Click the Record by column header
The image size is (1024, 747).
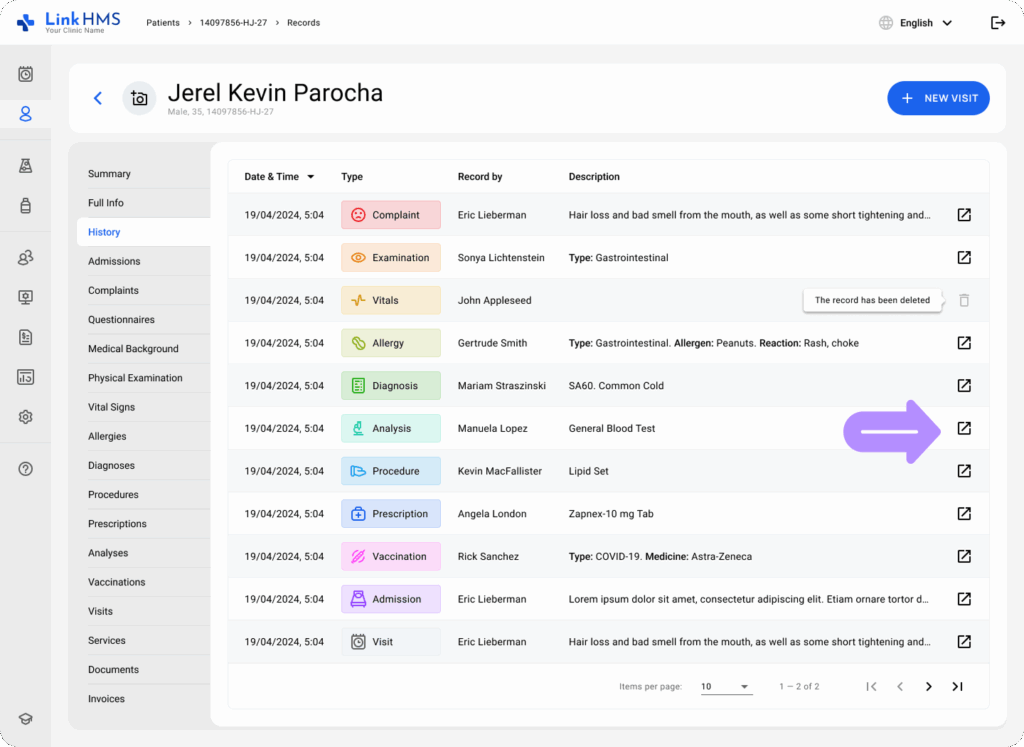[480, 176]
